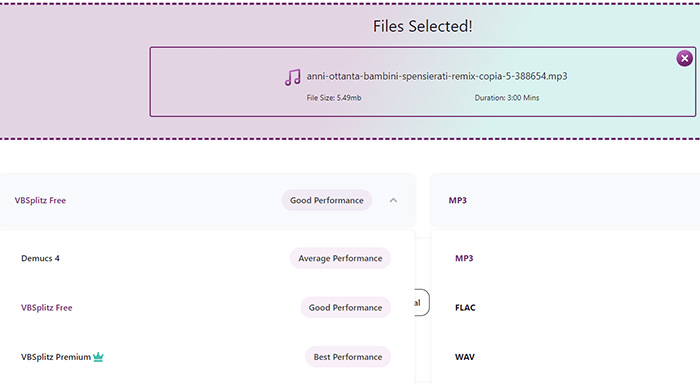The width and height of the screenshot is (700, 384).
Task: Open the VBSplitz Free model selector header
Action: tap(208, 200)
